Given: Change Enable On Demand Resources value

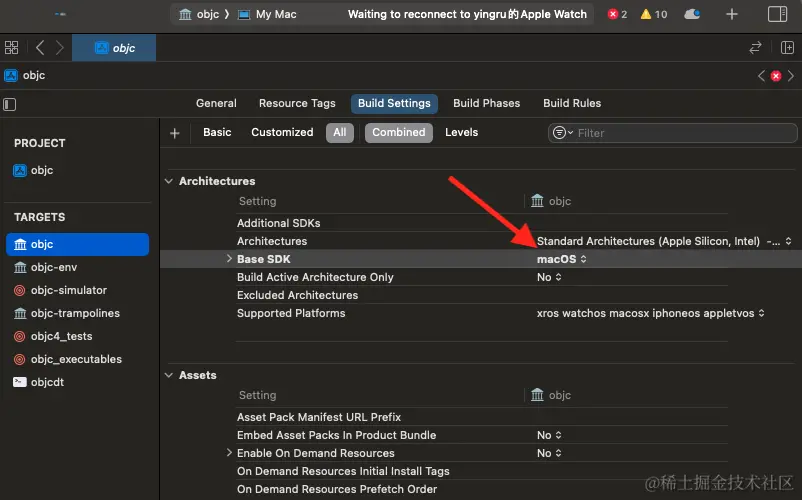Looking at the screenshot, I should click(x=549, y=453).
